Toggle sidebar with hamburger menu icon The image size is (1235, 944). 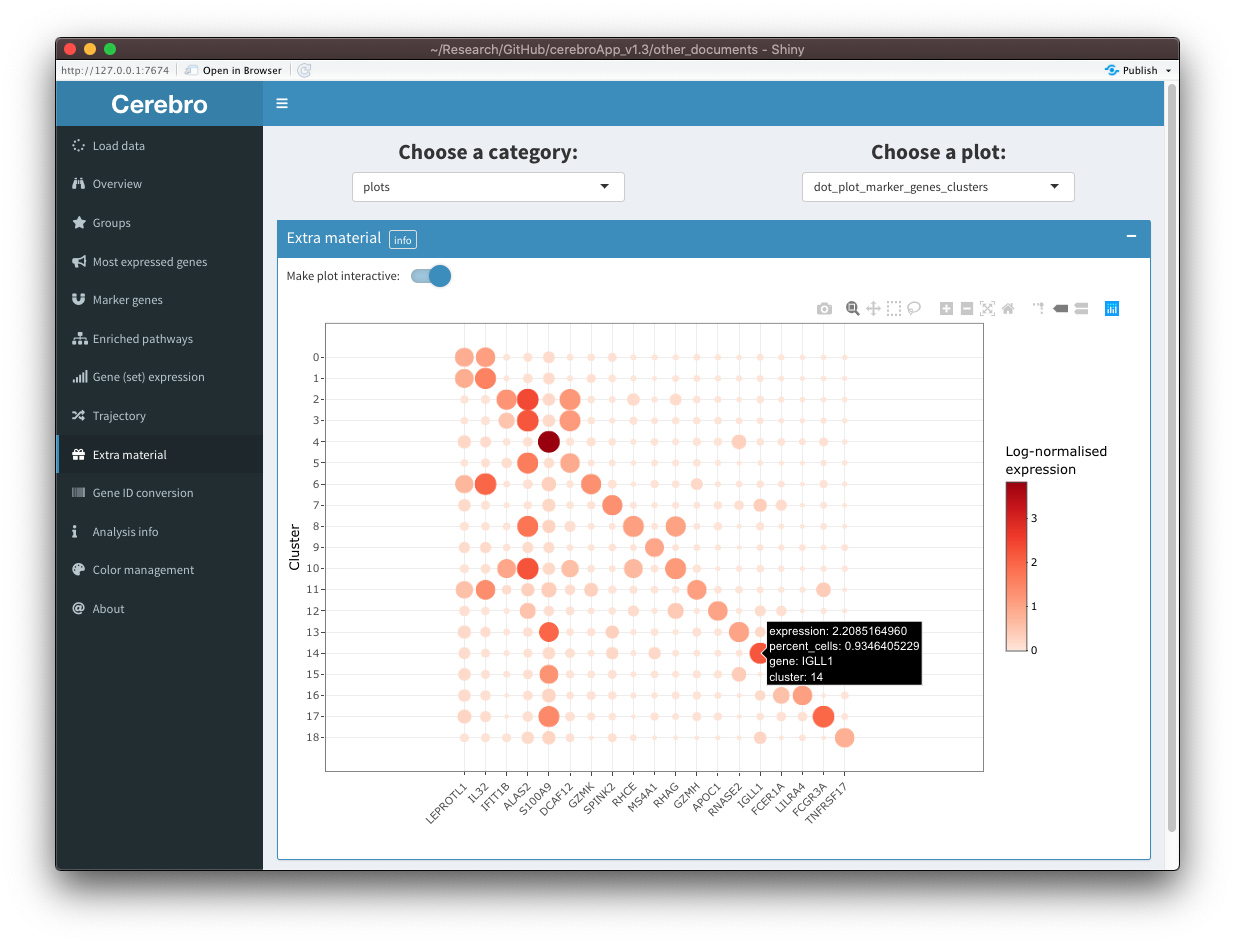[282, 103]
